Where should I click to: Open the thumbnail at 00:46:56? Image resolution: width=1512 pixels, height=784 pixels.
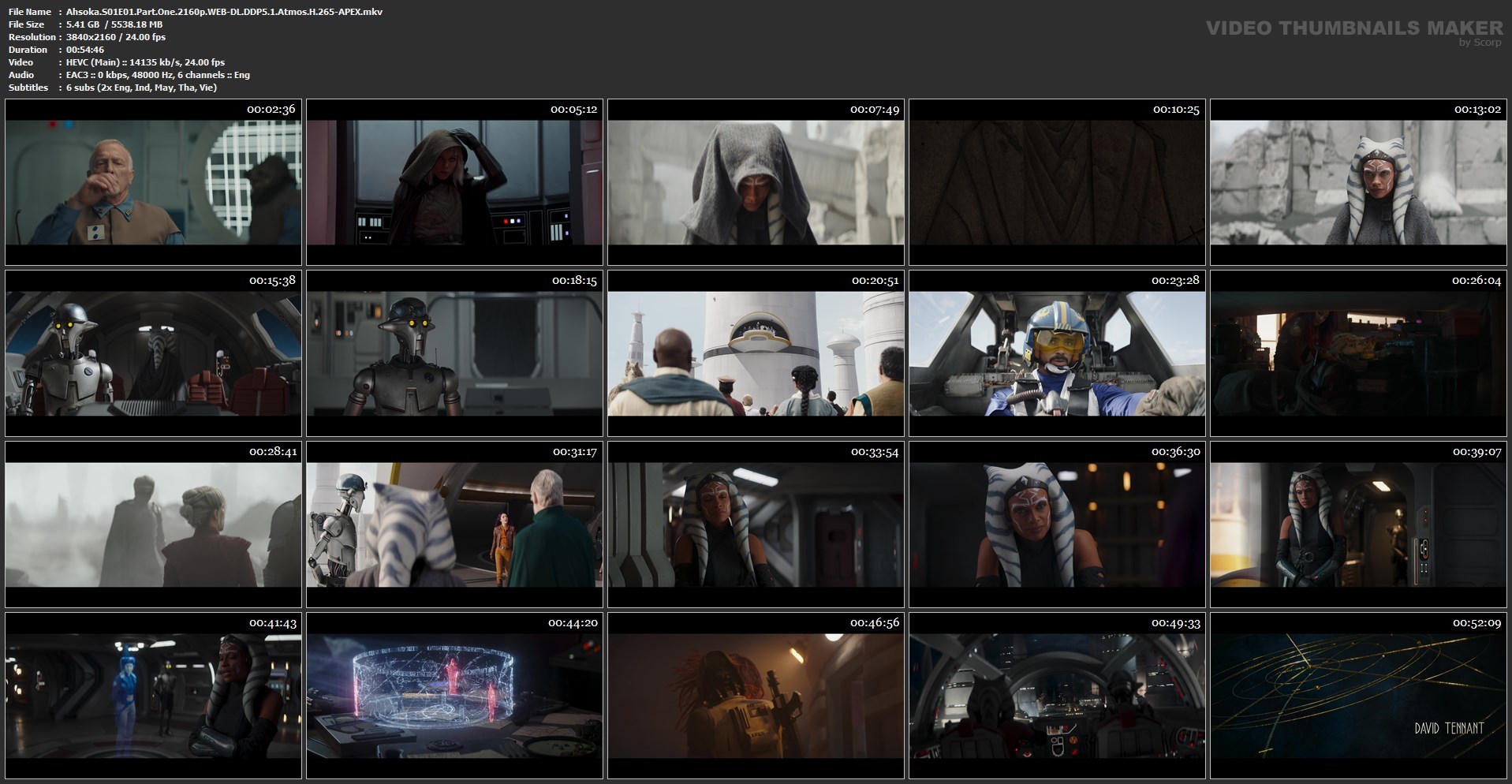click(x=756, y=696)
